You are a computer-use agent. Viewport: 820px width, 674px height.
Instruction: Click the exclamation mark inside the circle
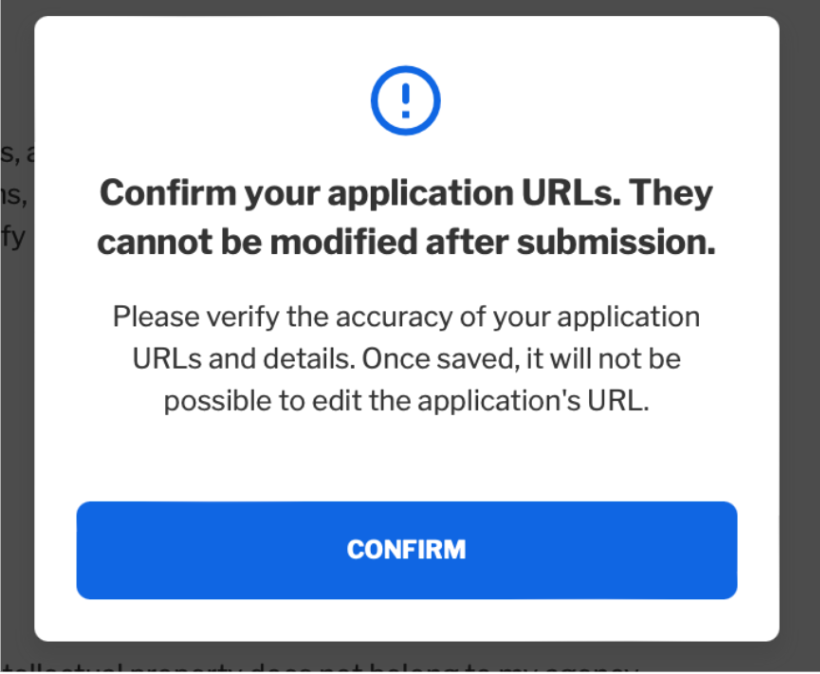pos(406,101)
